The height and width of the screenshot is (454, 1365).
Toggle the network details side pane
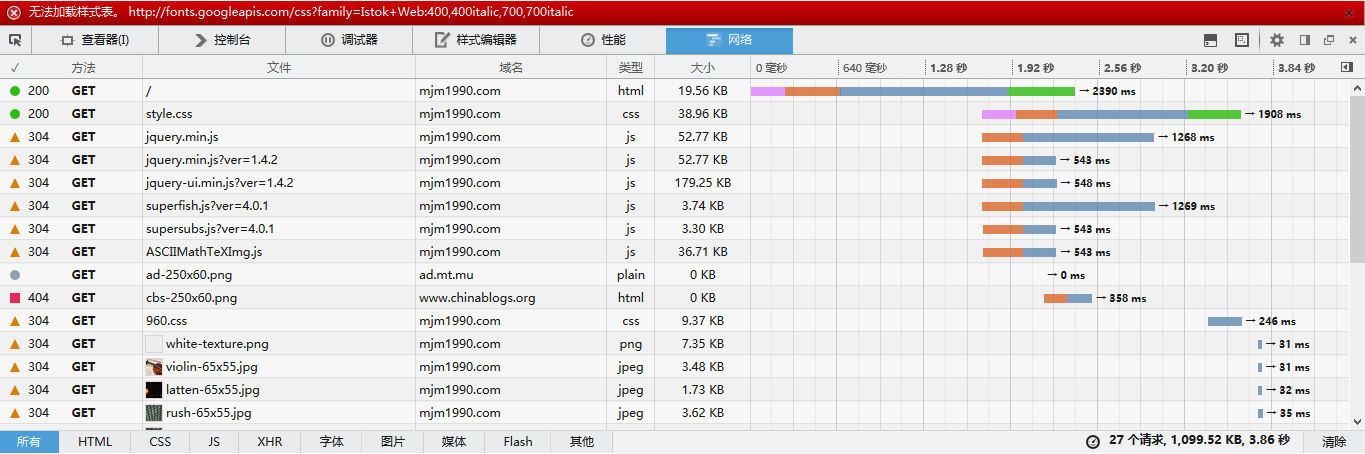tap(1346, 68)
